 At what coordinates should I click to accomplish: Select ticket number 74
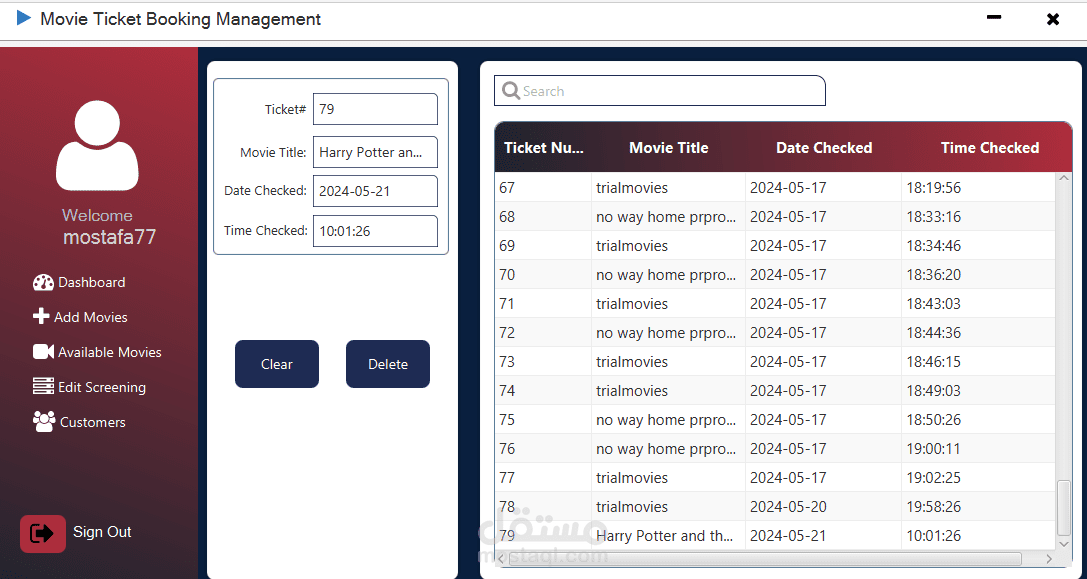507,390
